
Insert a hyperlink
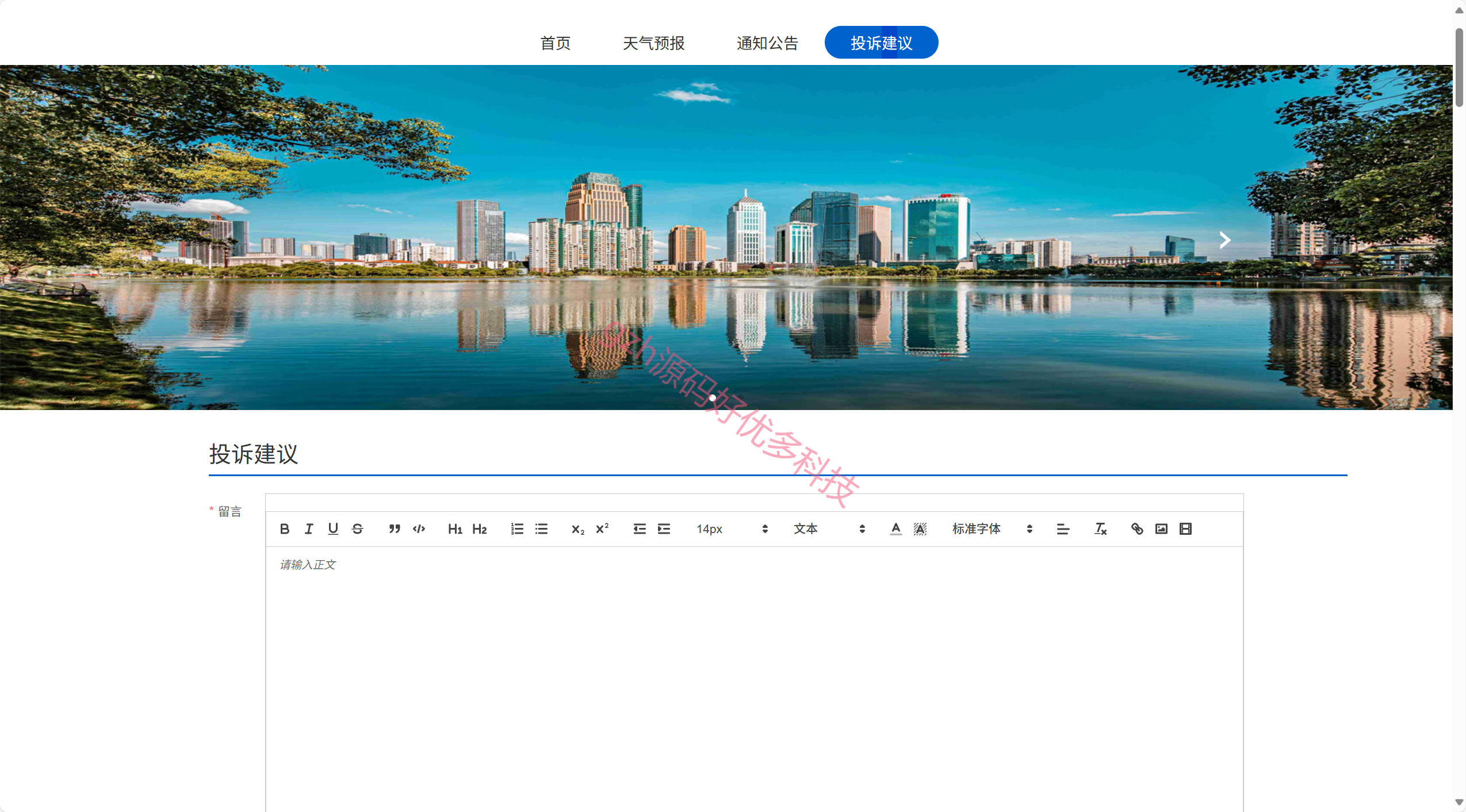(1137, 529)
